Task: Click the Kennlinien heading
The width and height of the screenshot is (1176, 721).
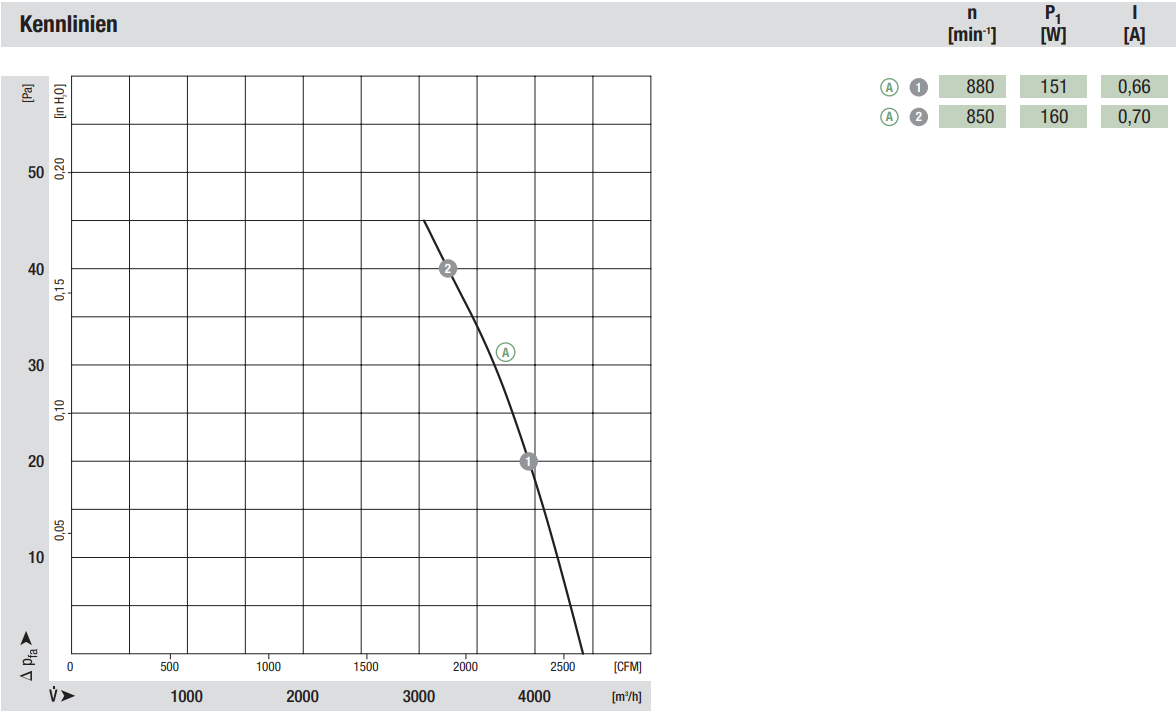Action: (68, 24)
